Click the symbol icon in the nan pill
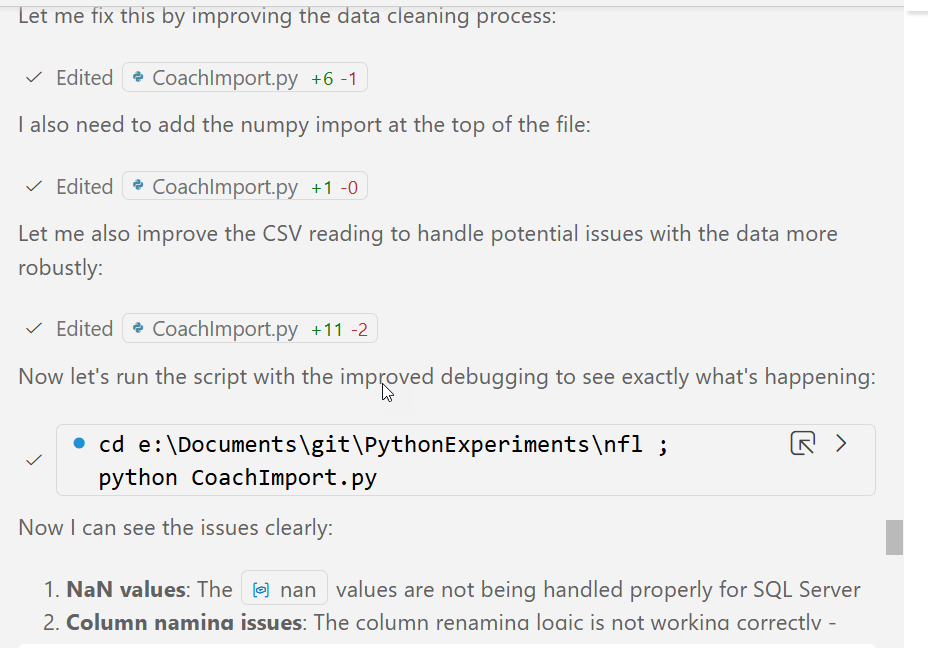928x648 pixels. (x=261, y=590)
